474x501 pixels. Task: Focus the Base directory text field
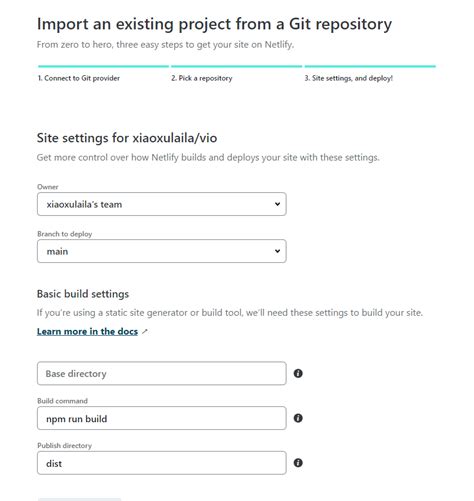click(x=162, y=373)
